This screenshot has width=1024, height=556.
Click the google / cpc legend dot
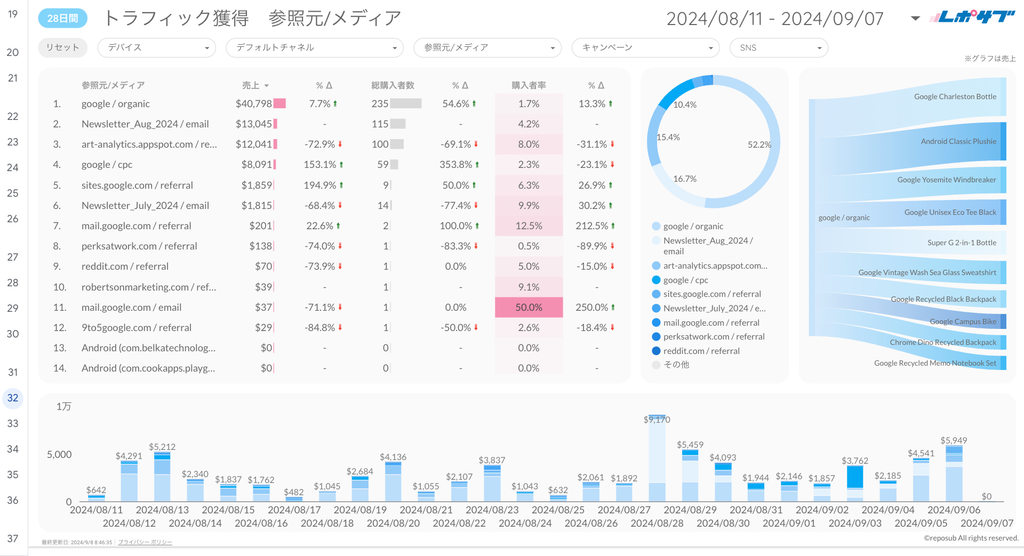[656, 281]
